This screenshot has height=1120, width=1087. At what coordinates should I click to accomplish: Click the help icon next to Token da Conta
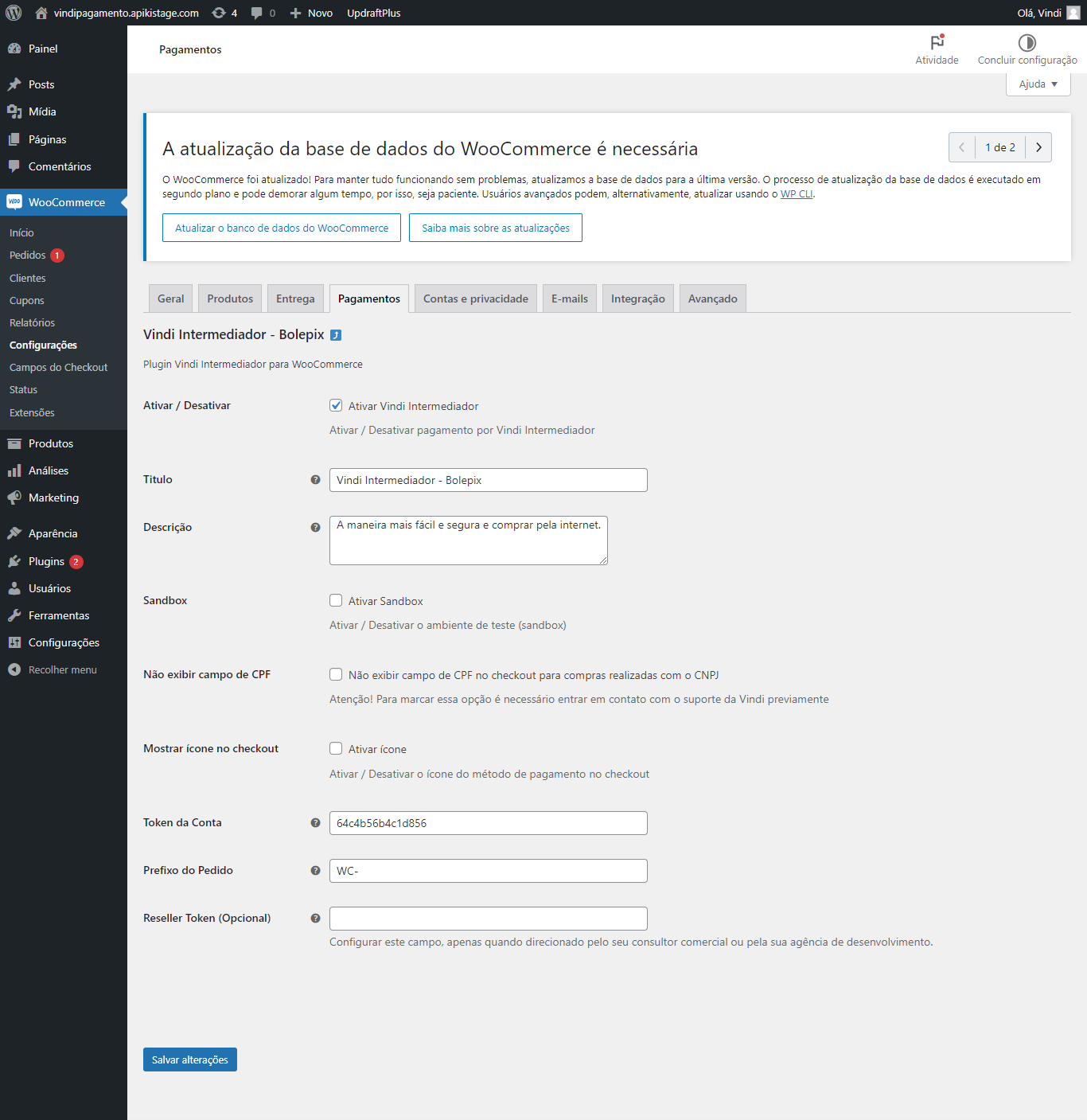point(315,823)
